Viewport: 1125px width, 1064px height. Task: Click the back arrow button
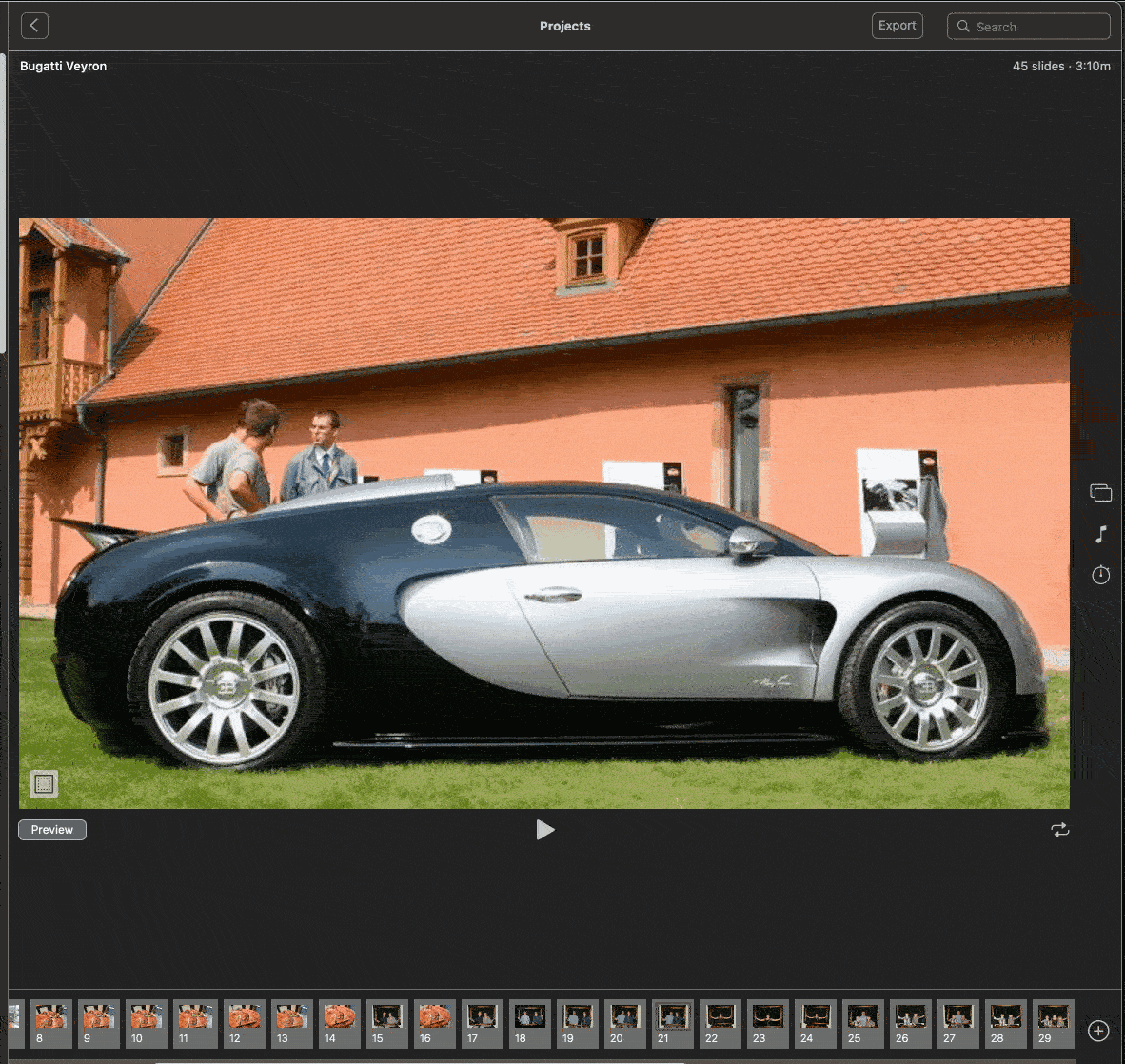pyautogui.click(x=34, y=26)
